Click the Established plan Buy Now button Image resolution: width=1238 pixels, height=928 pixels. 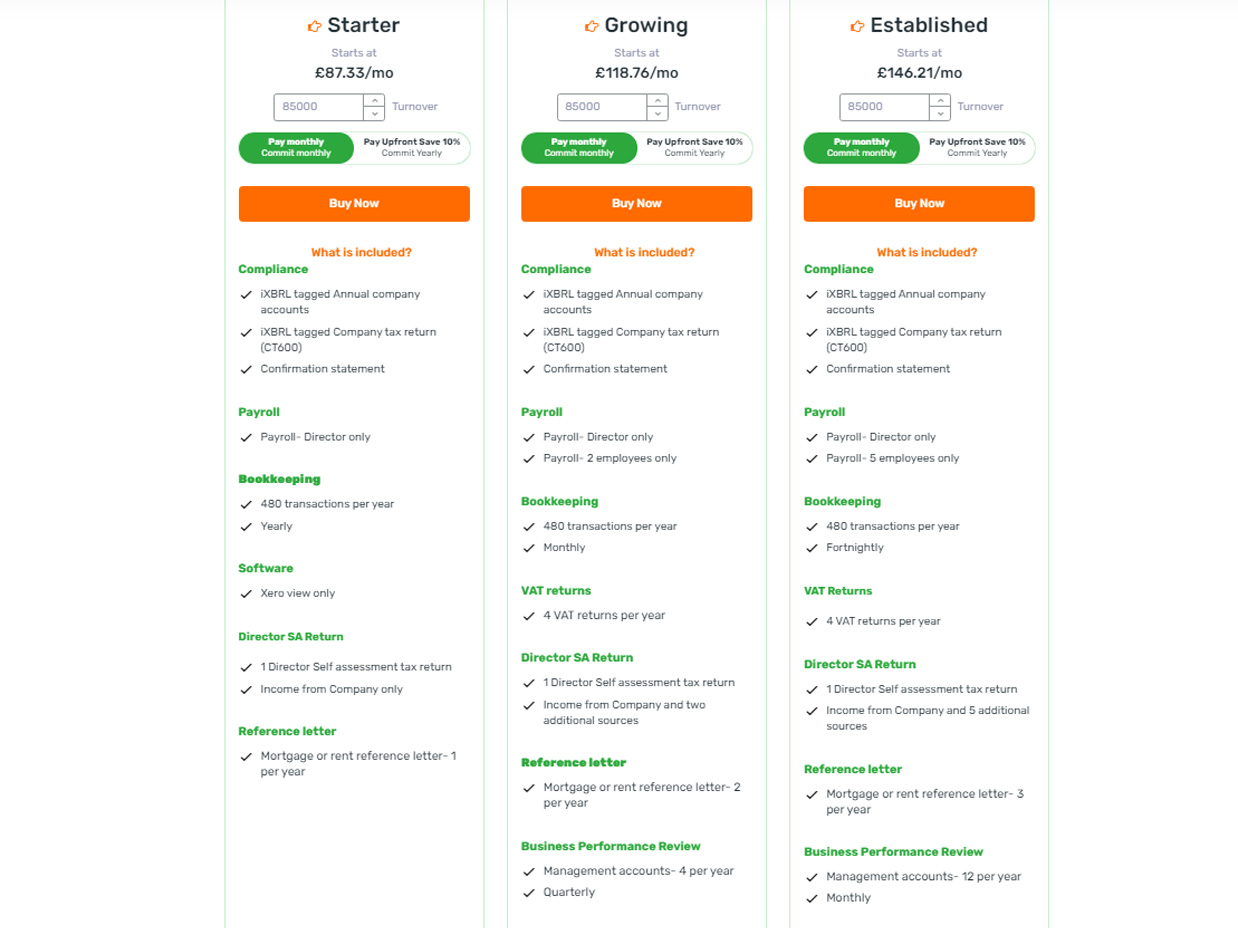point(919,203)
